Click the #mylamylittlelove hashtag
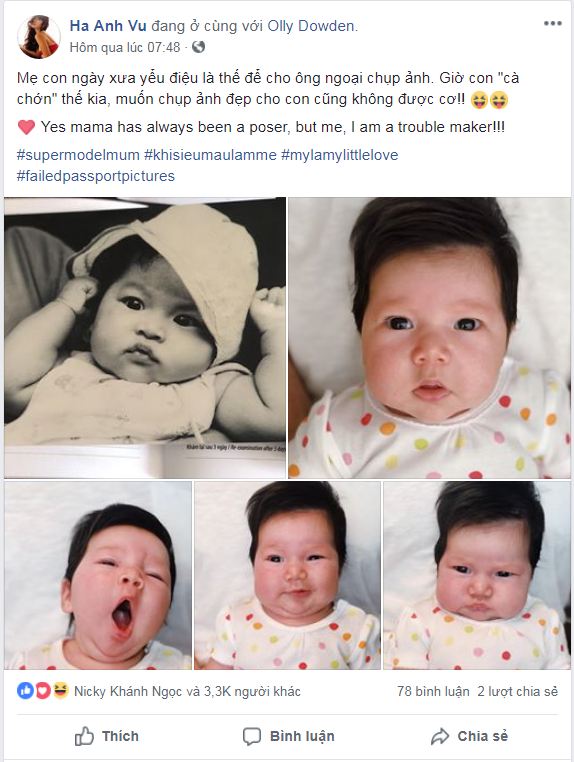574x762 pixels. 340,155
